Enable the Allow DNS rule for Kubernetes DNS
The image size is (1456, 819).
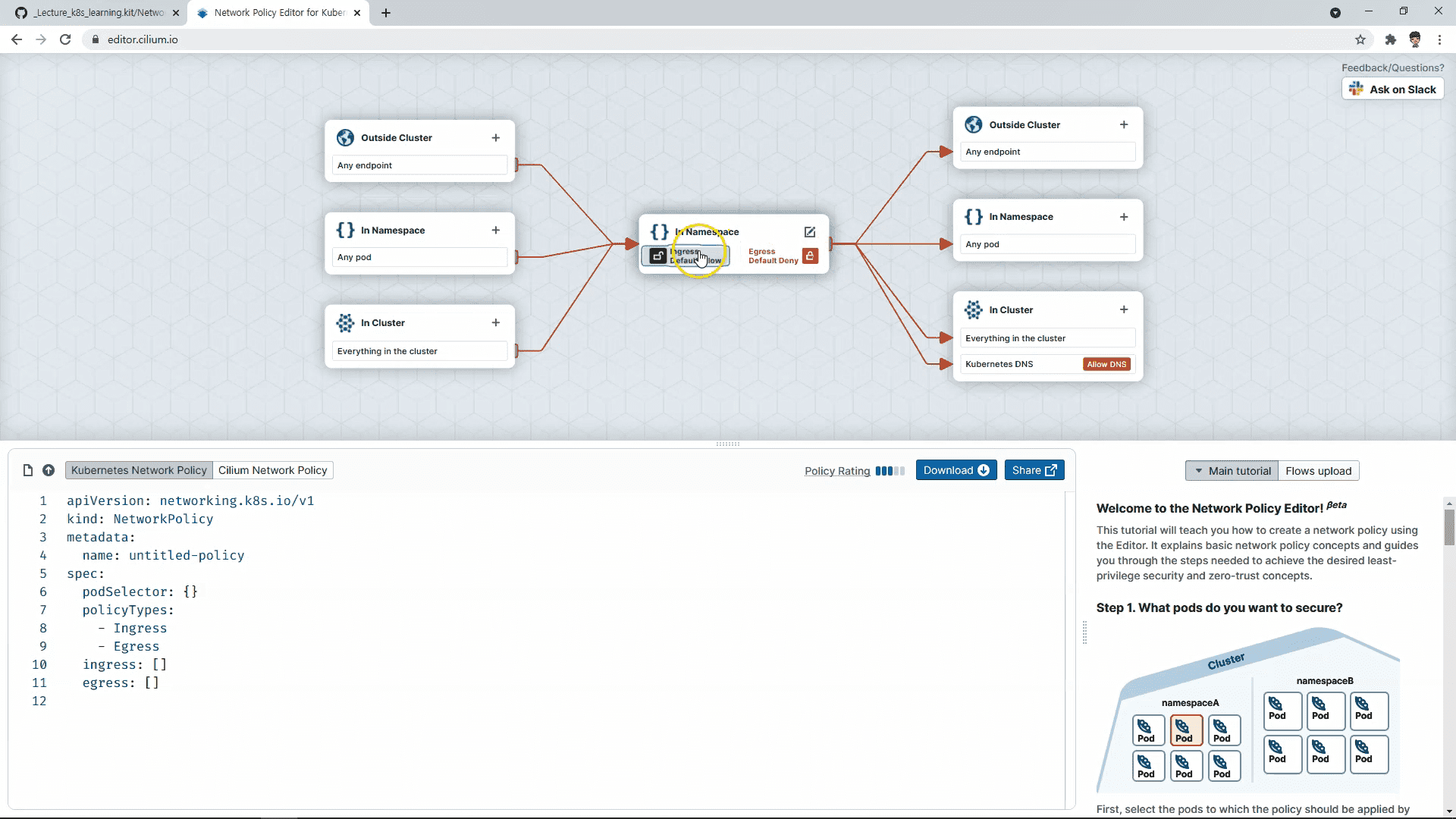point(1106,364)
